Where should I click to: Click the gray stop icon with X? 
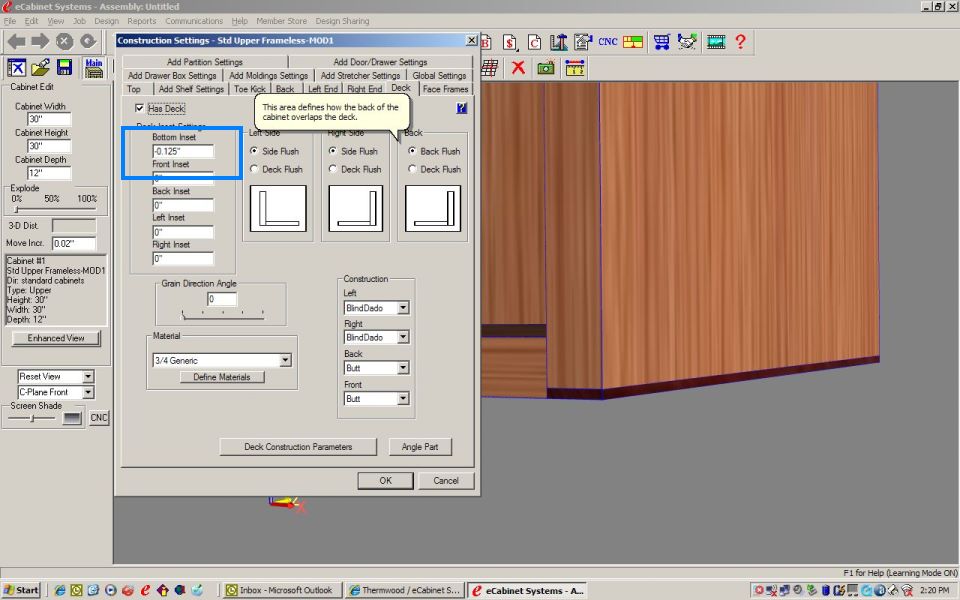coord(64,42)
